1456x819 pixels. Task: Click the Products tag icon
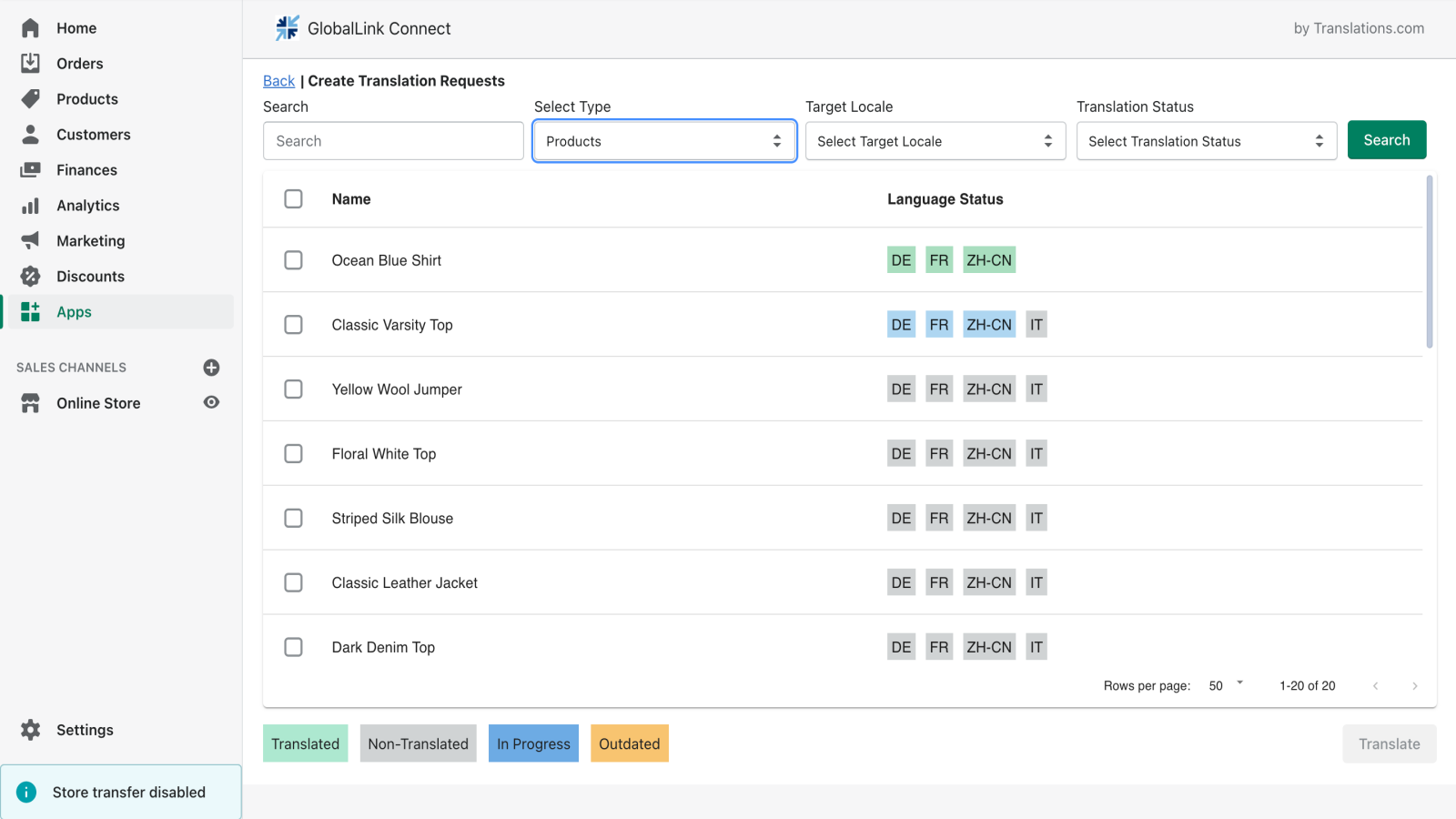[x=30, y=98]
